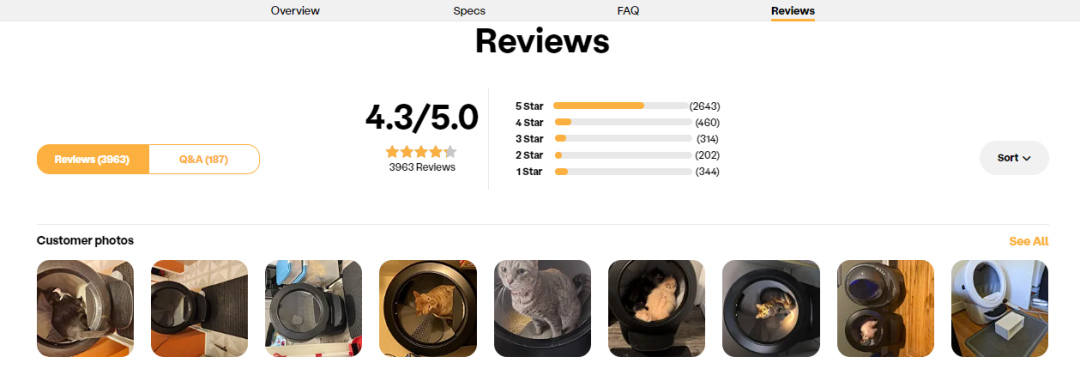
Task: Go to the FAQ tab
Action: pyautogui.click(x=627, y=10)
